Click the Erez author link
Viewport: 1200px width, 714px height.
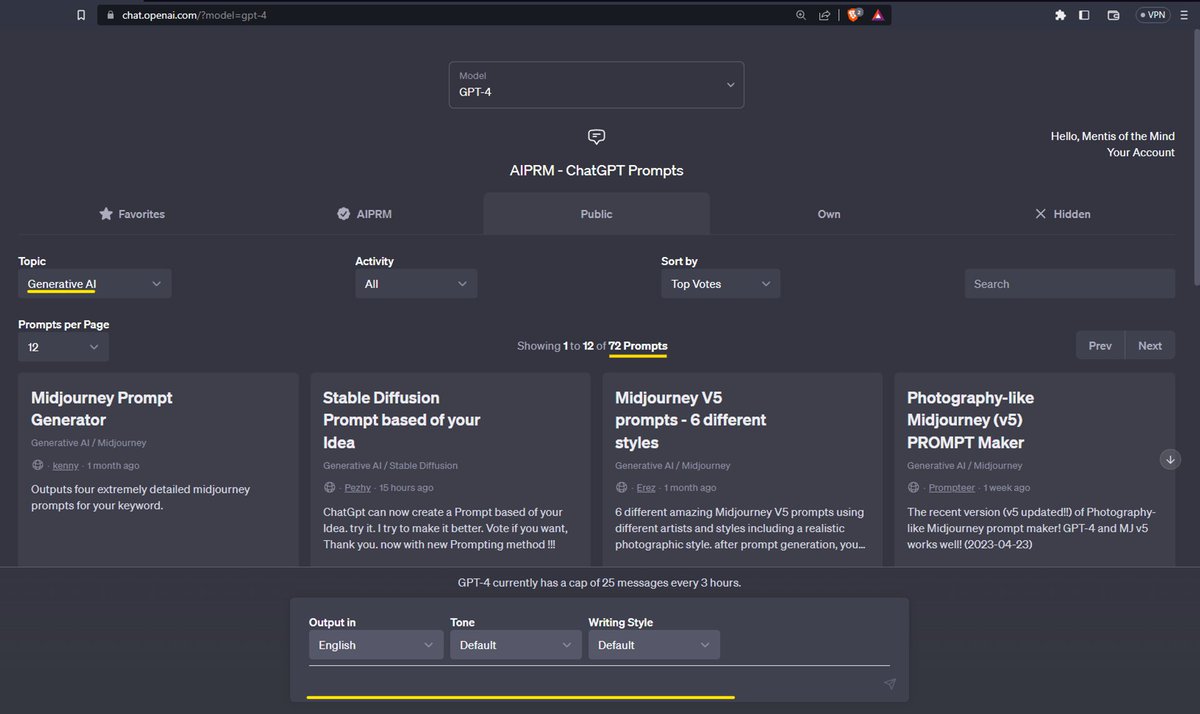[x=647, y=488]
